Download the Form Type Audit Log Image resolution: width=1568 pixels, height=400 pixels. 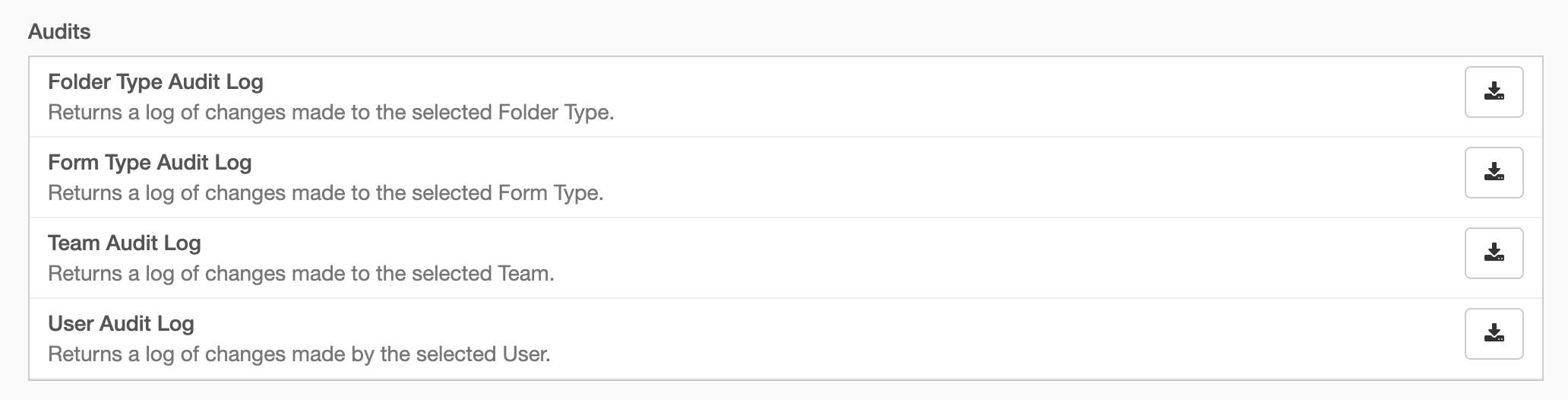click(x=1494, y=173)
